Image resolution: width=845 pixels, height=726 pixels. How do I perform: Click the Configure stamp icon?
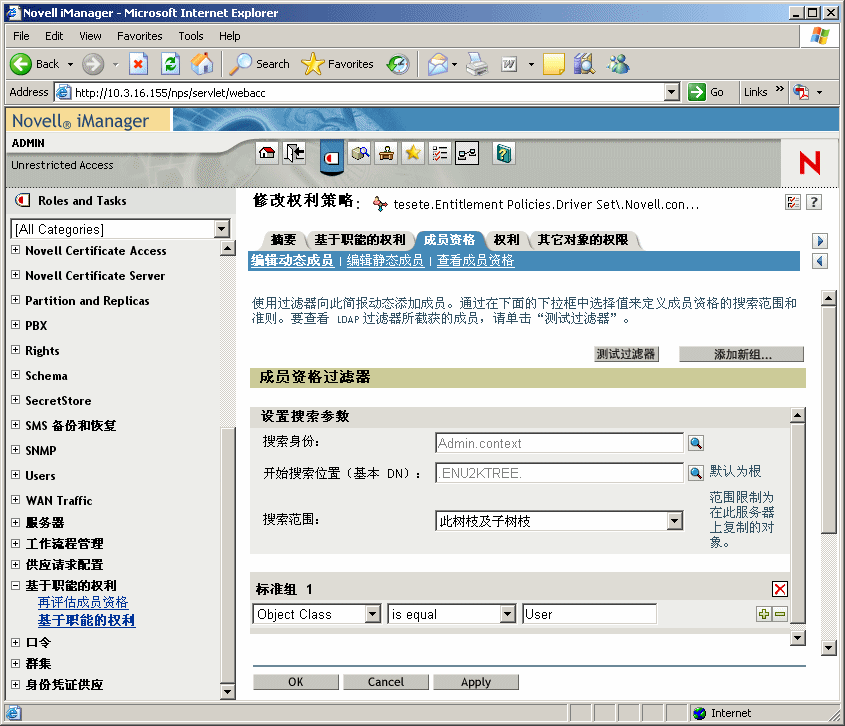pos(386,153)
